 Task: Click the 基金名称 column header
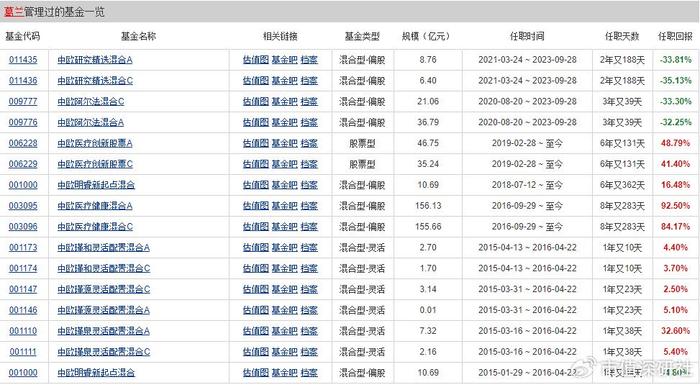tap(138, 36)
